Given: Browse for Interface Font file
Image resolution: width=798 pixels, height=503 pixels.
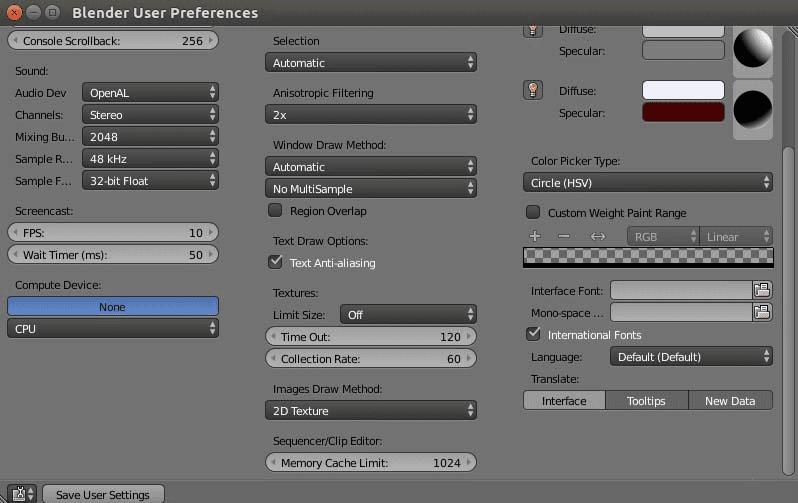Looking at the screenshot, I should pos(762,290).
